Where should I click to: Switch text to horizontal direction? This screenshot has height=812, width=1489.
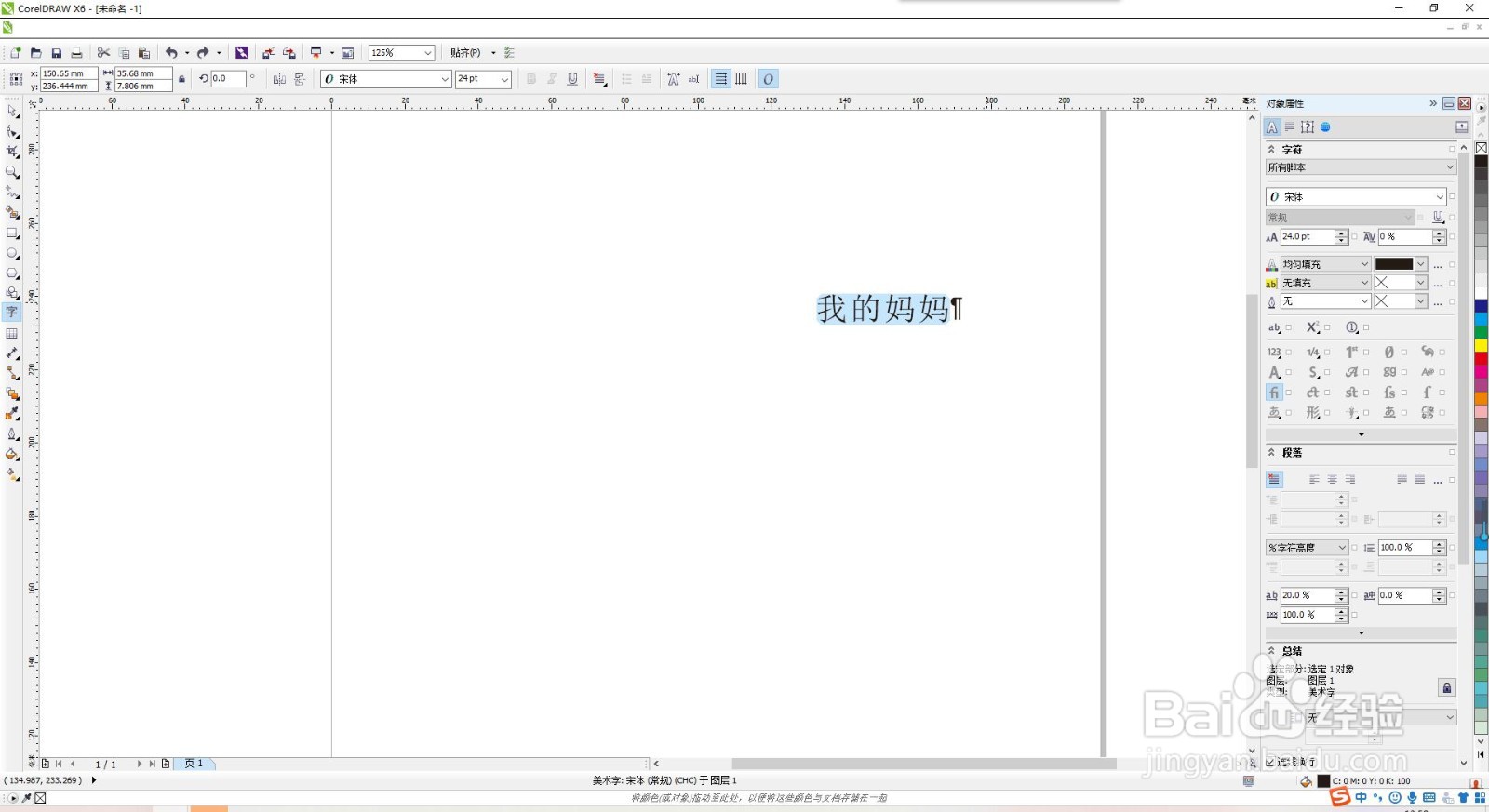pyautogui.click(x=721, y=79)
